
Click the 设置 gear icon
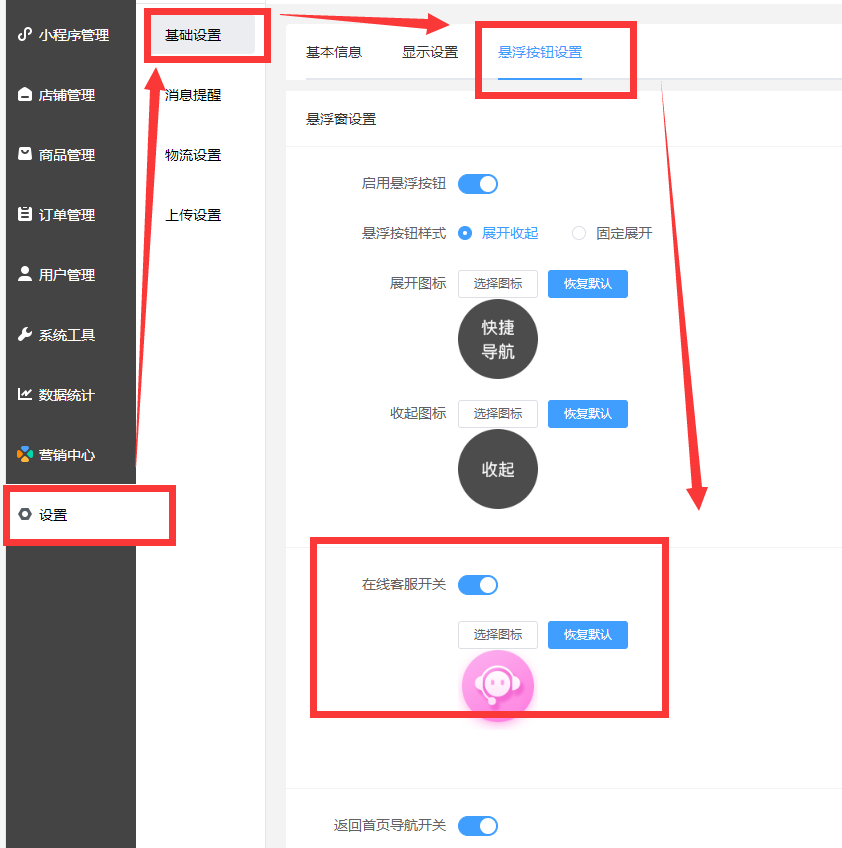24,514
